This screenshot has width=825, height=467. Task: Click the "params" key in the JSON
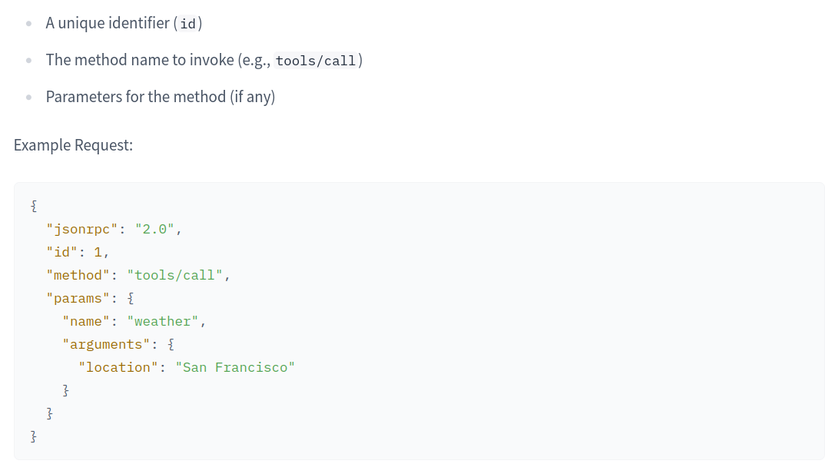click(78, 299)
